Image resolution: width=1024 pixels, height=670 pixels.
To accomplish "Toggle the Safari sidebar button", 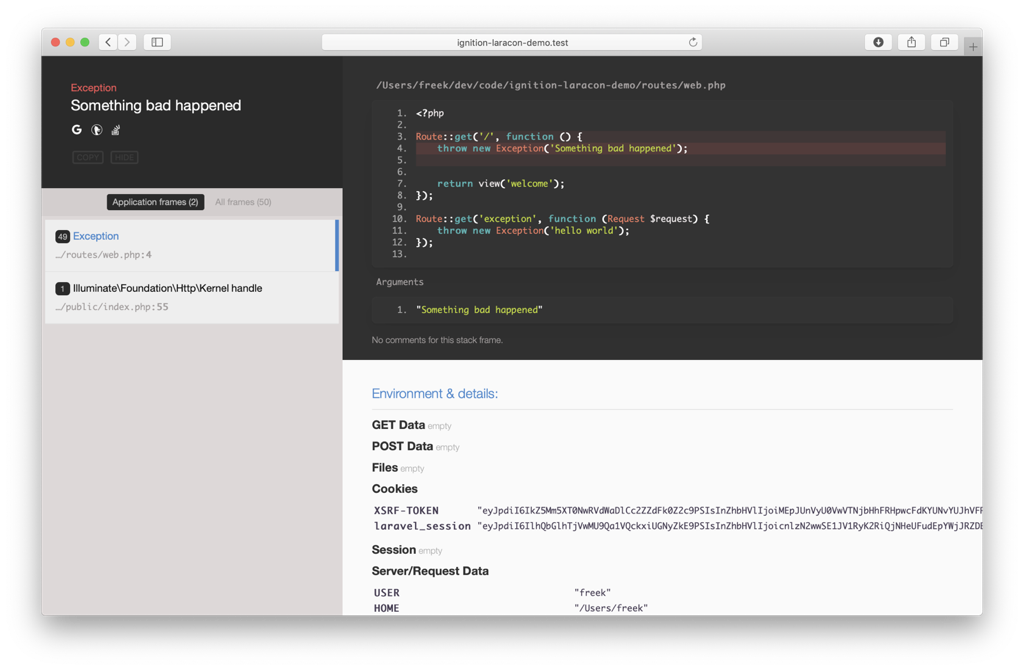I will pyautogui.click(x=157, y=42).
